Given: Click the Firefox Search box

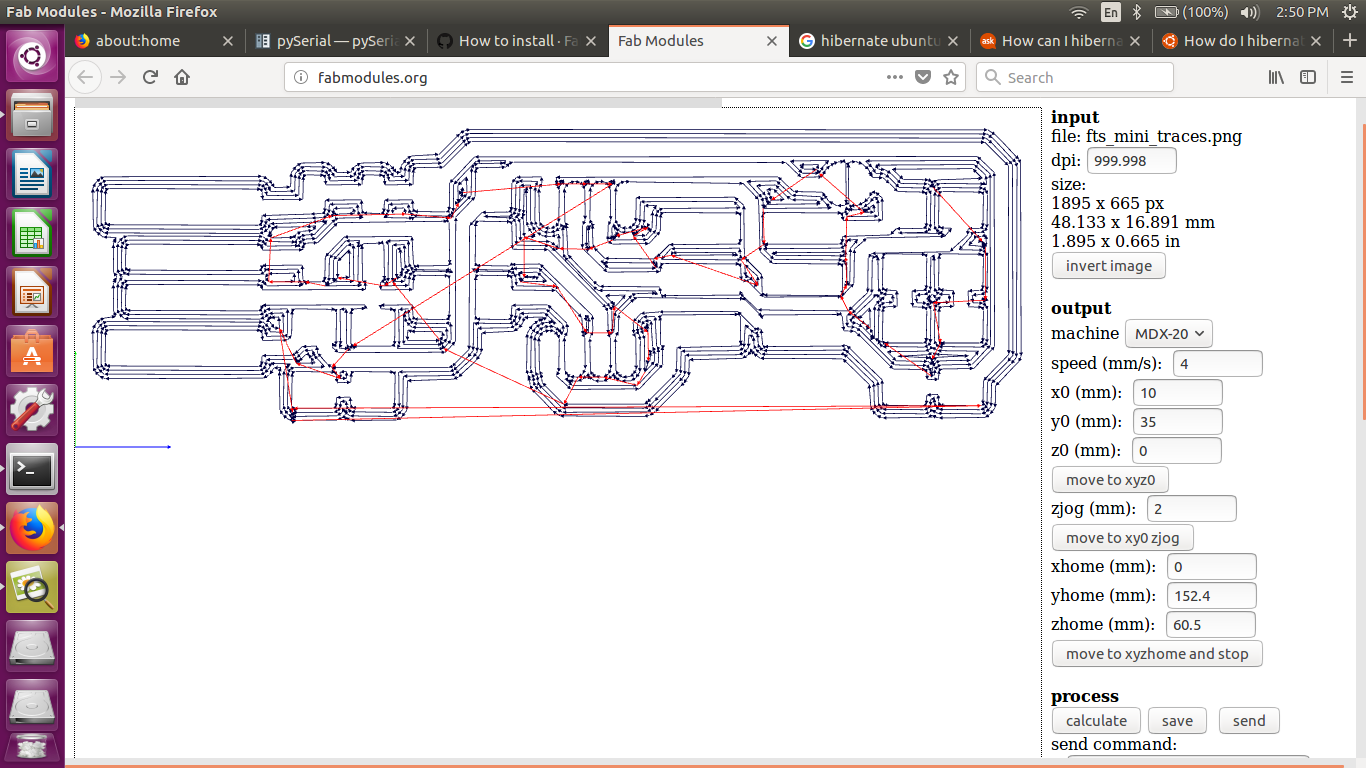Looking at the screenshot, I should [1075, 77].
